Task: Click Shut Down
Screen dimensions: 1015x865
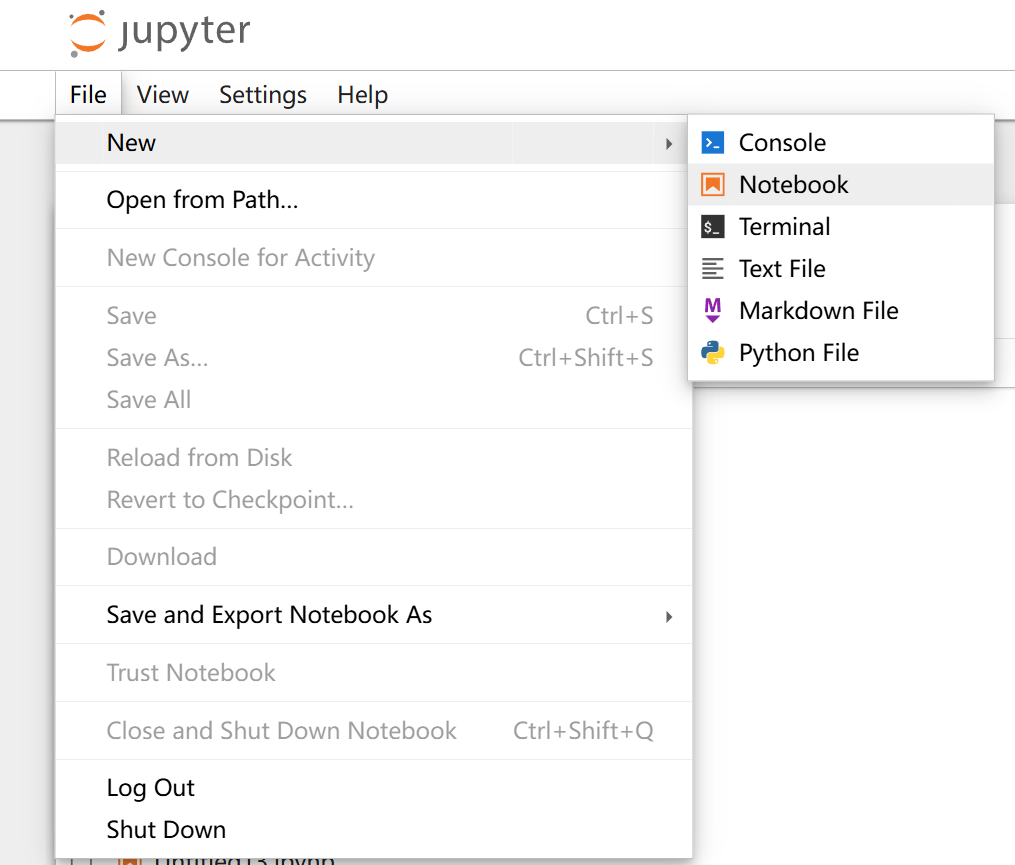Action: pyautogui.click(x=166, y=829)
